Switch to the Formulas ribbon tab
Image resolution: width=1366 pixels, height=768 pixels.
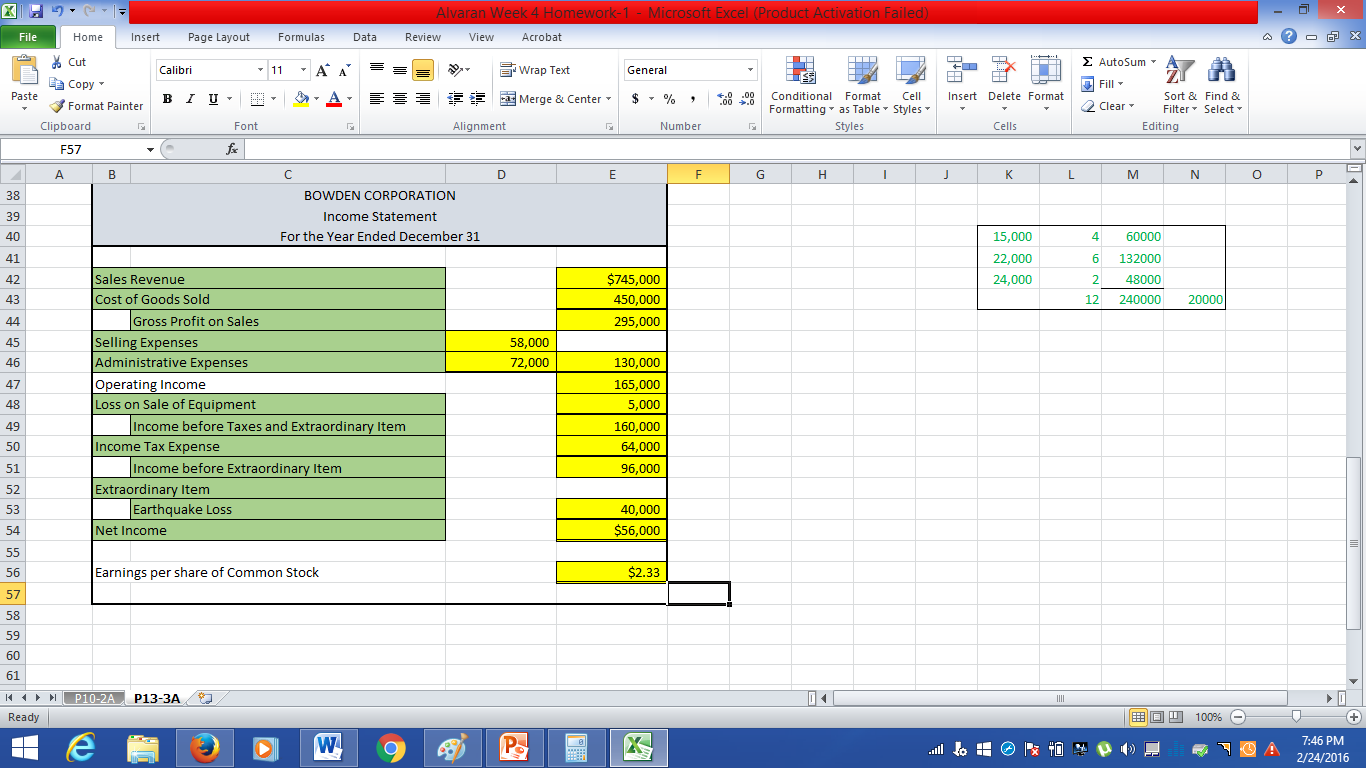[301, 37]
